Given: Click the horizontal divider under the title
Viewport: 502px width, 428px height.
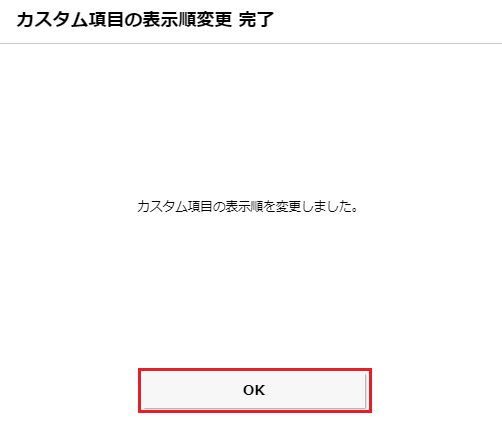Looking at the screenshot, I should [251, 43].
